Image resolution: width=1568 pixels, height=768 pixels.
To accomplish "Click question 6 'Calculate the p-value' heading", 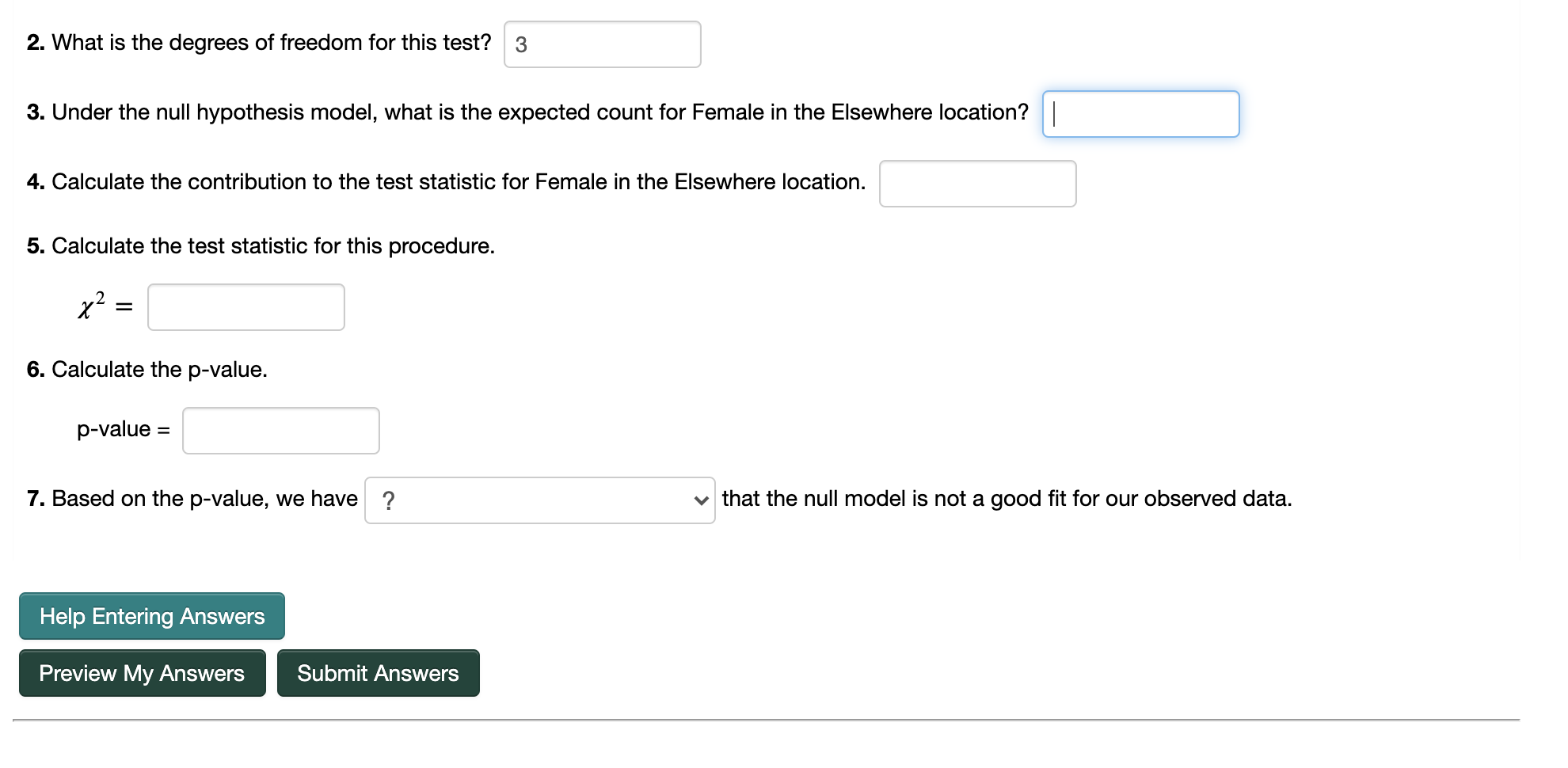I will pyautogui.click(x=147, y=369).
